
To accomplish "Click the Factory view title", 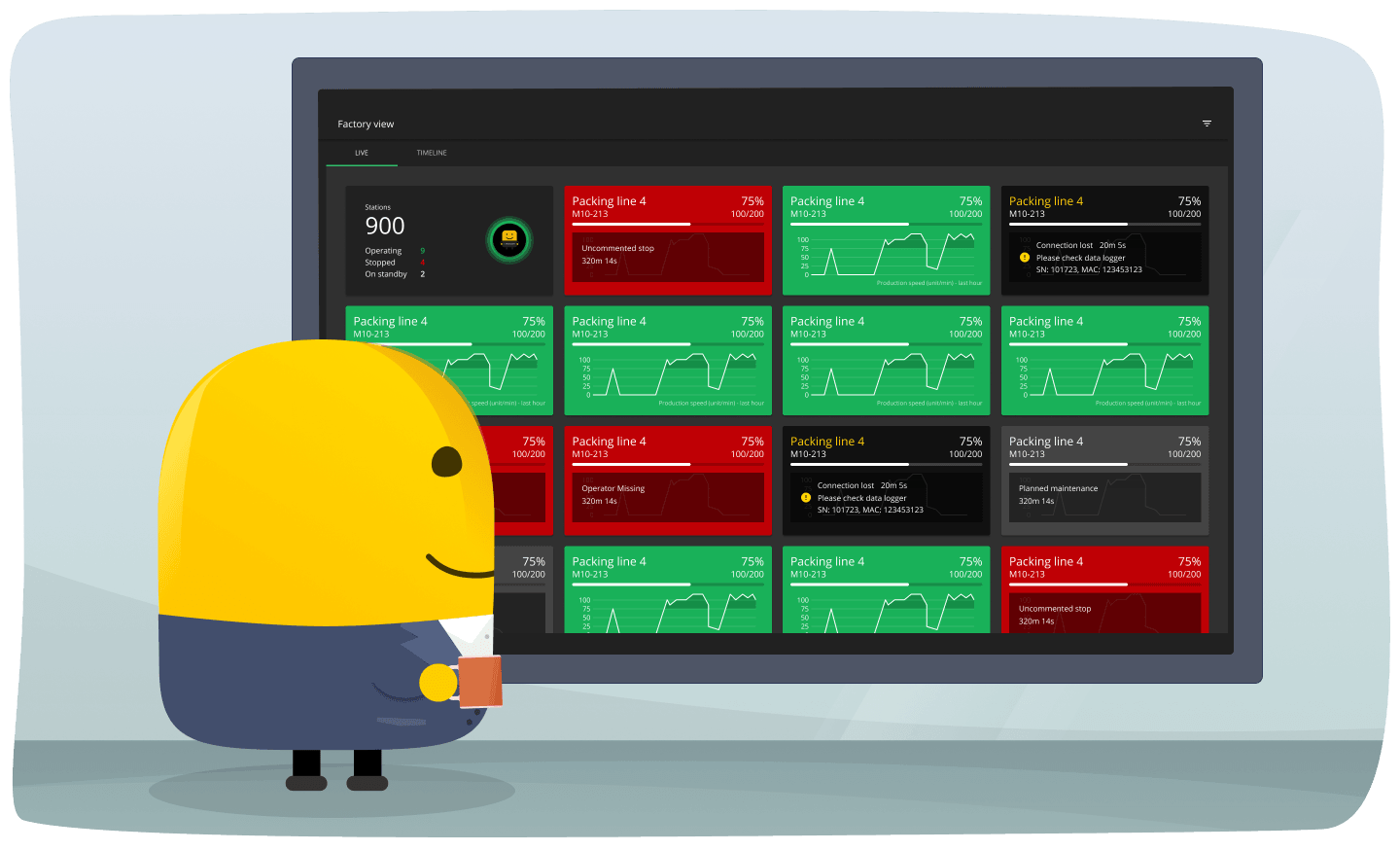I will (x=366, y=124).
